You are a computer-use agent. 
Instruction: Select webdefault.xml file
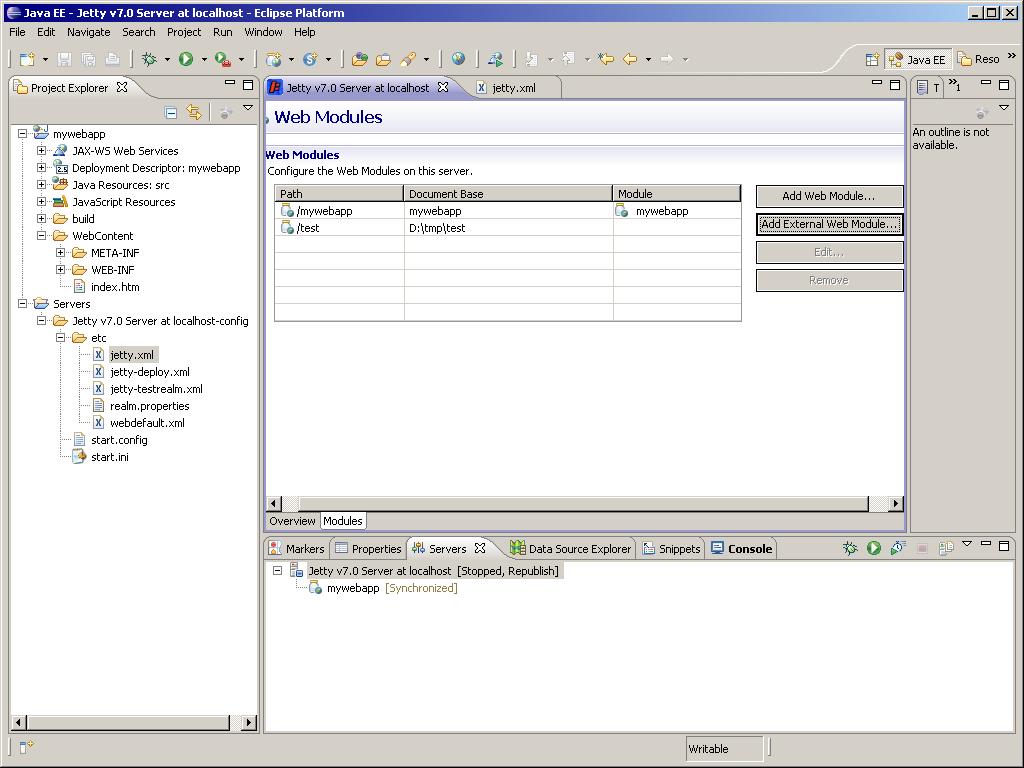147,423
